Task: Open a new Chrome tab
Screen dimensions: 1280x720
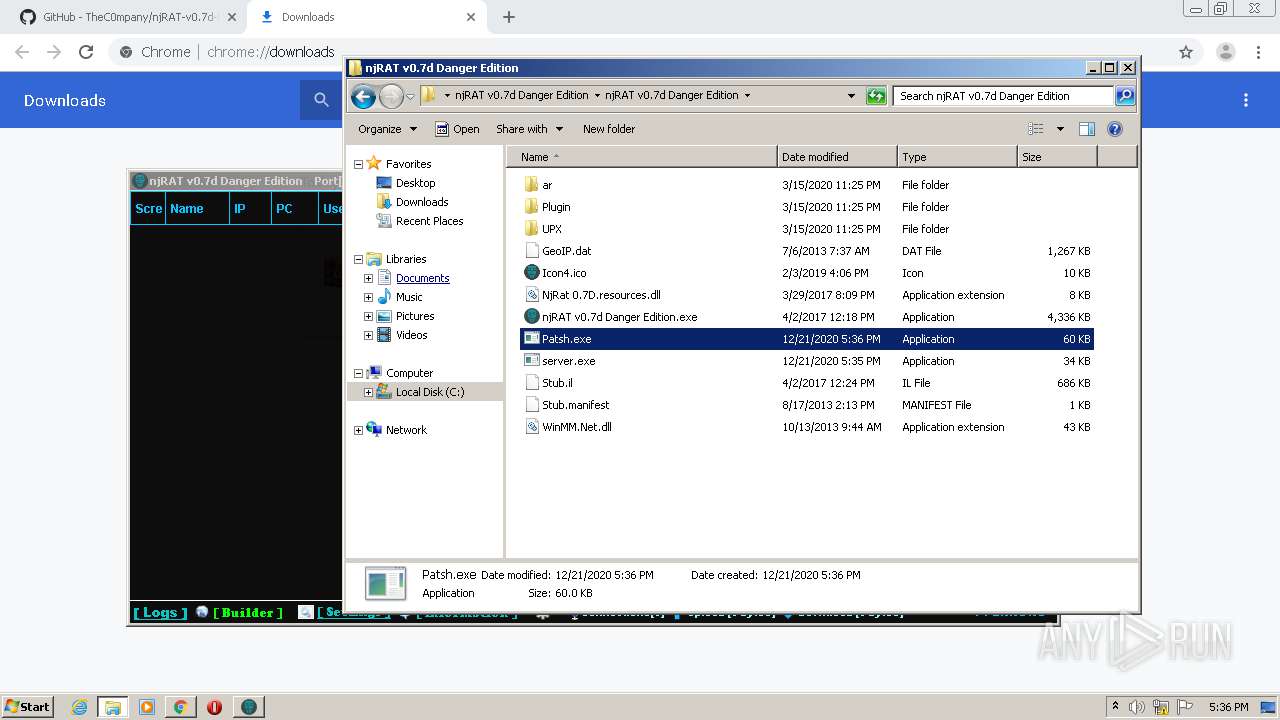Action: [509, 17]
